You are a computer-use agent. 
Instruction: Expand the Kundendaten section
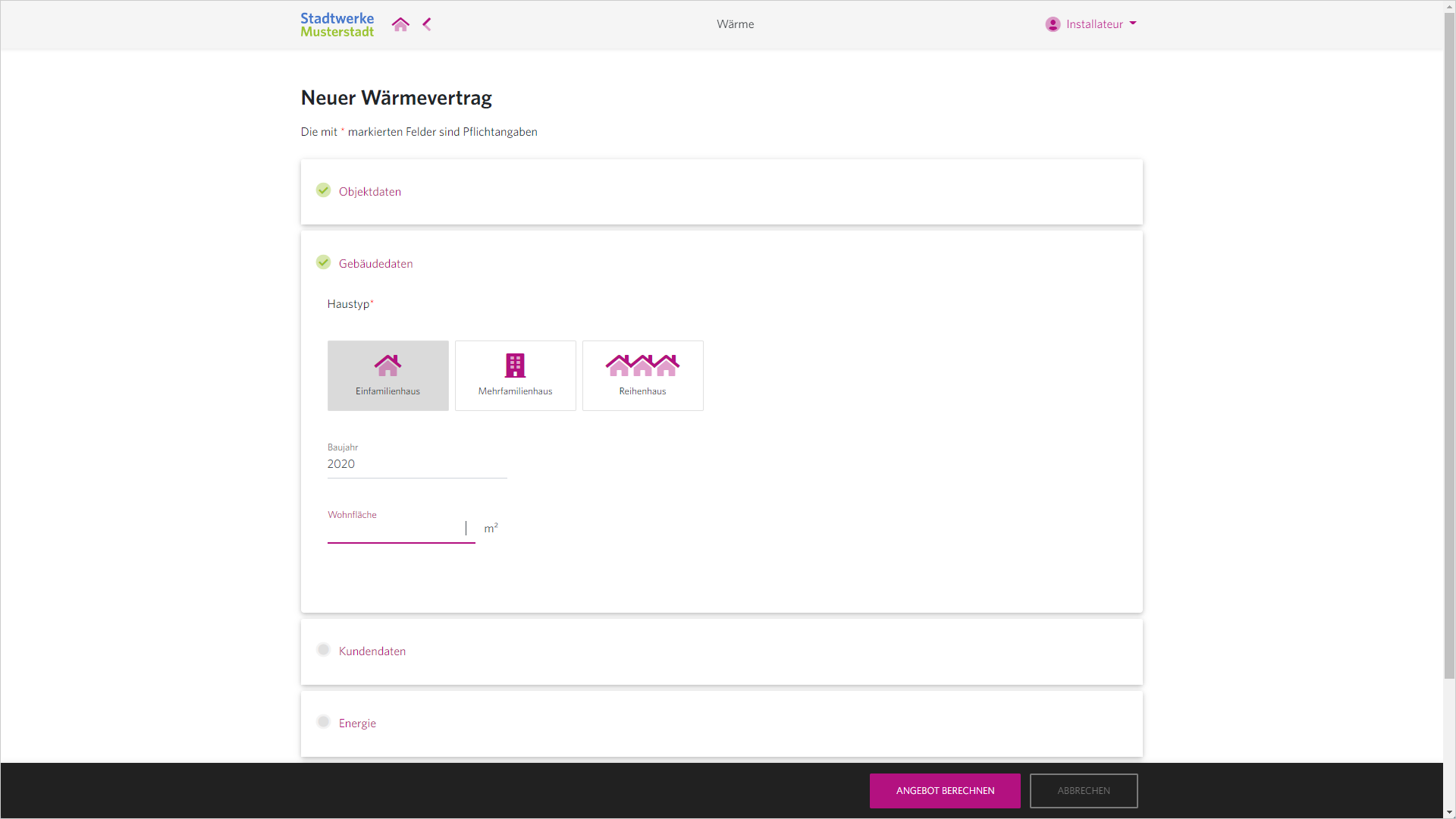372,651
